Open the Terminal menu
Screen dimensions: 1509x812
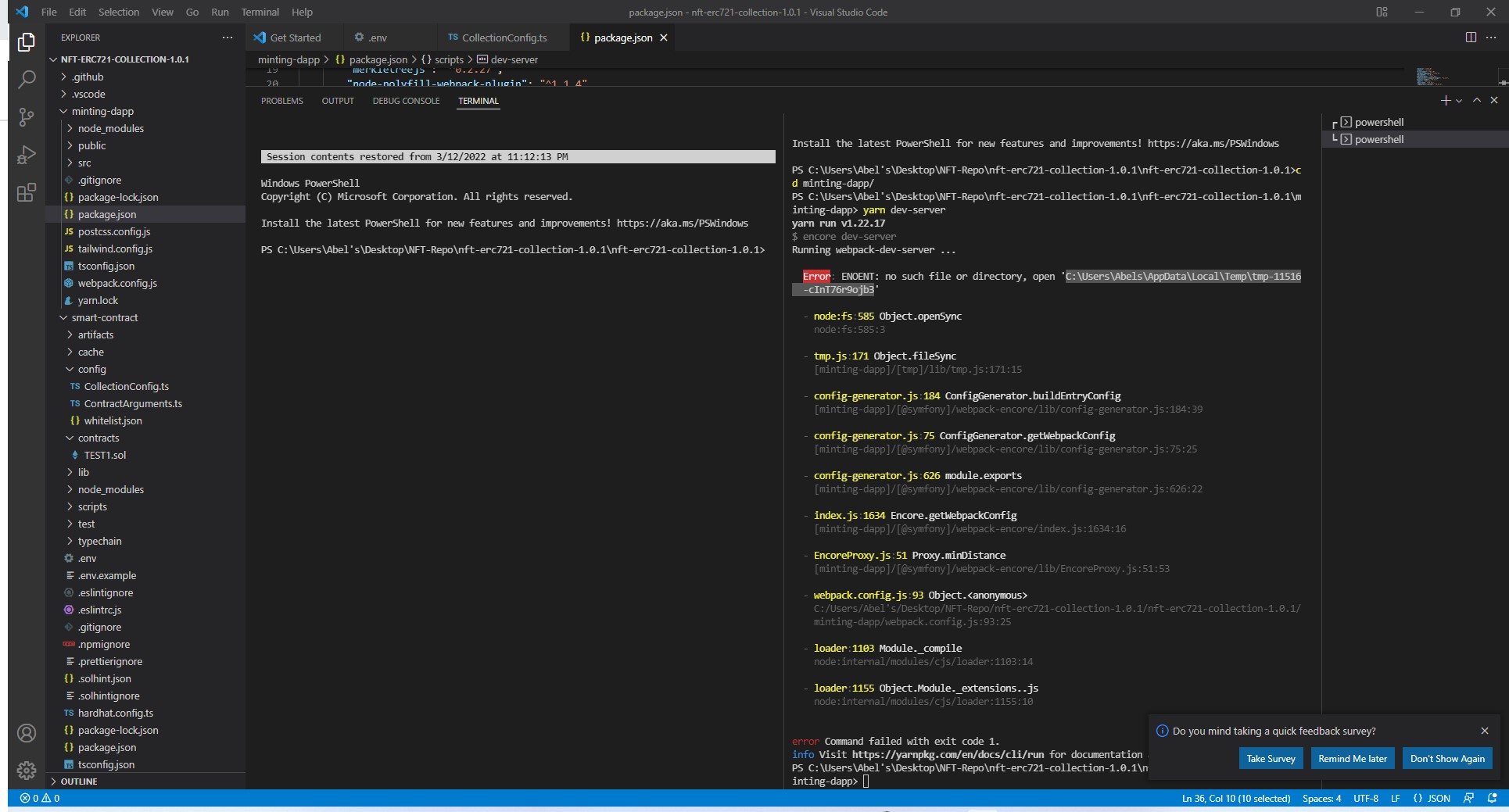point(260,12)
